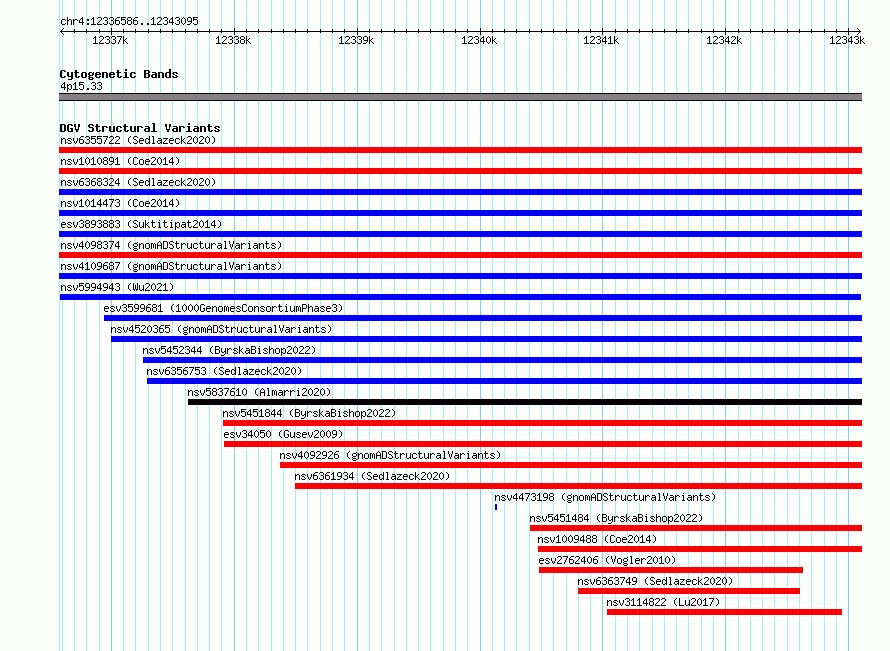Click the blue bar for nsv4109687

click(x=460, y=276)
